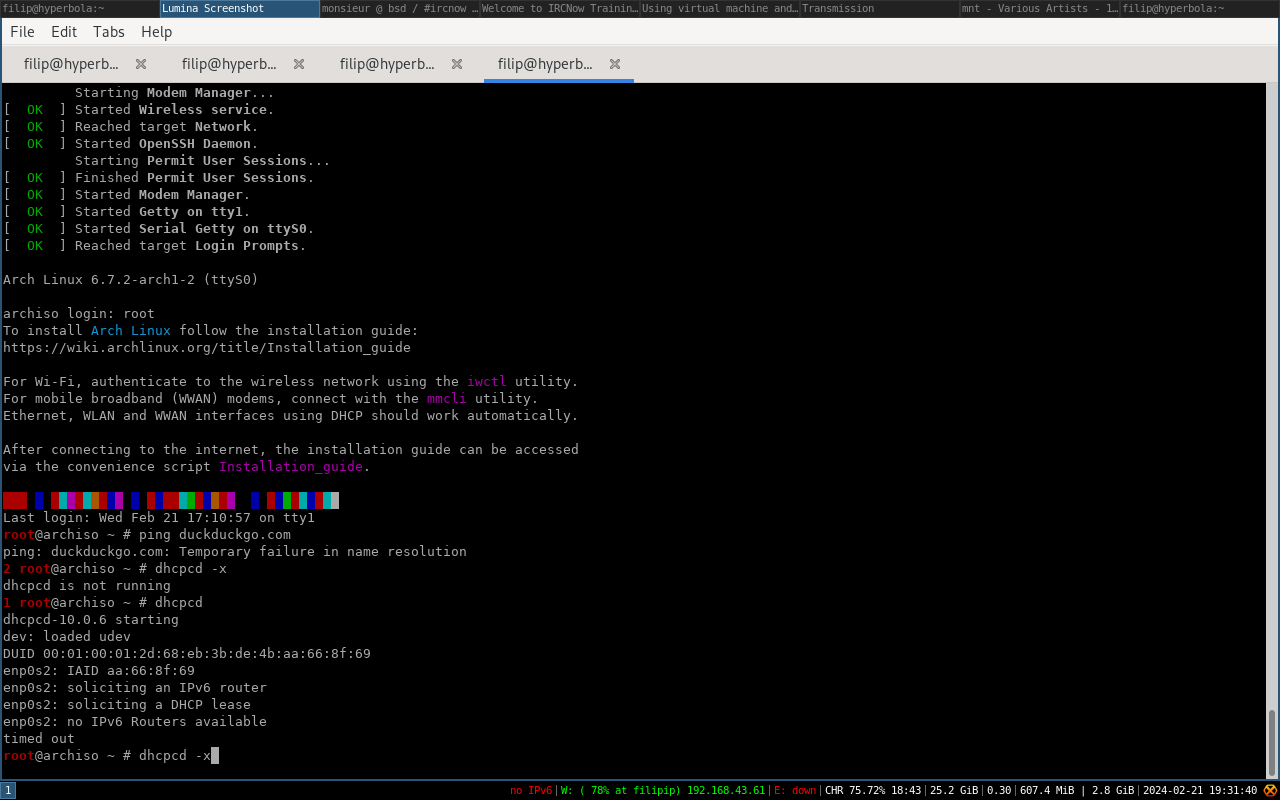Click the 'Arch Linux 6.7.2-arch1-2 (ttyS0)' line
1280x800 pixels.
(x=131, y=280)
